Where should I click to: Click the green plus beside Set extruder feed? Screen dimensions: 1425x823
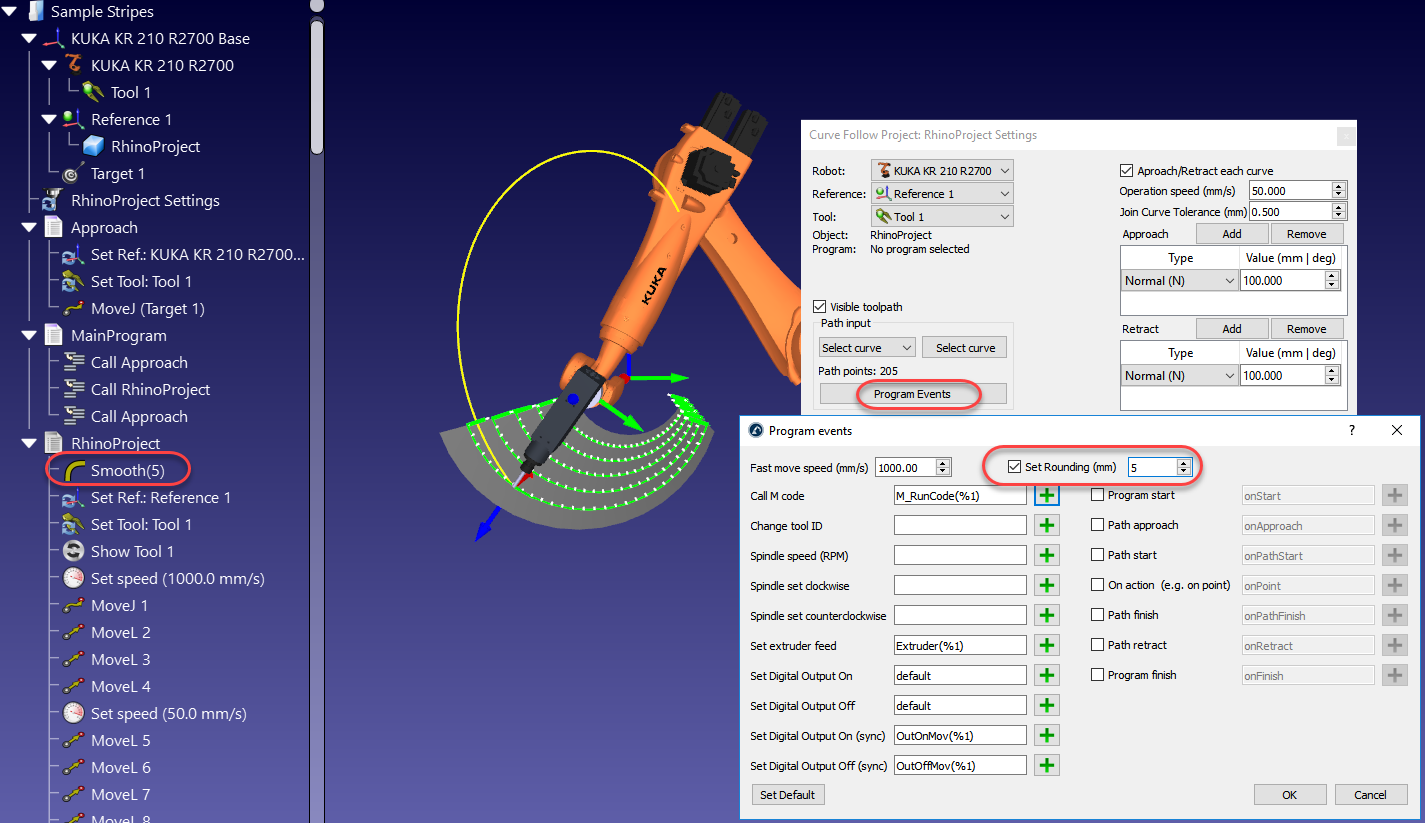(x=1047, y=646)
